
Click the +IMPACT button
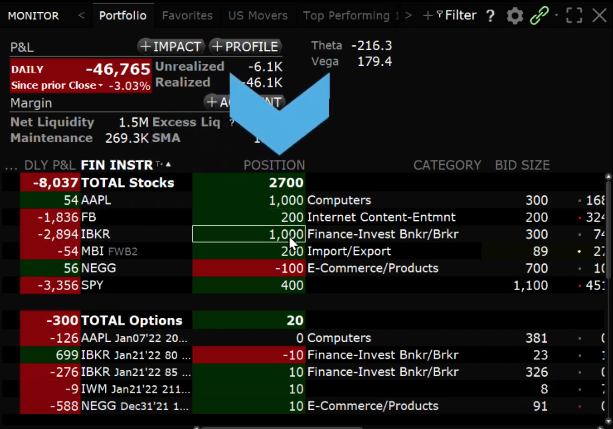click(171, 47)
